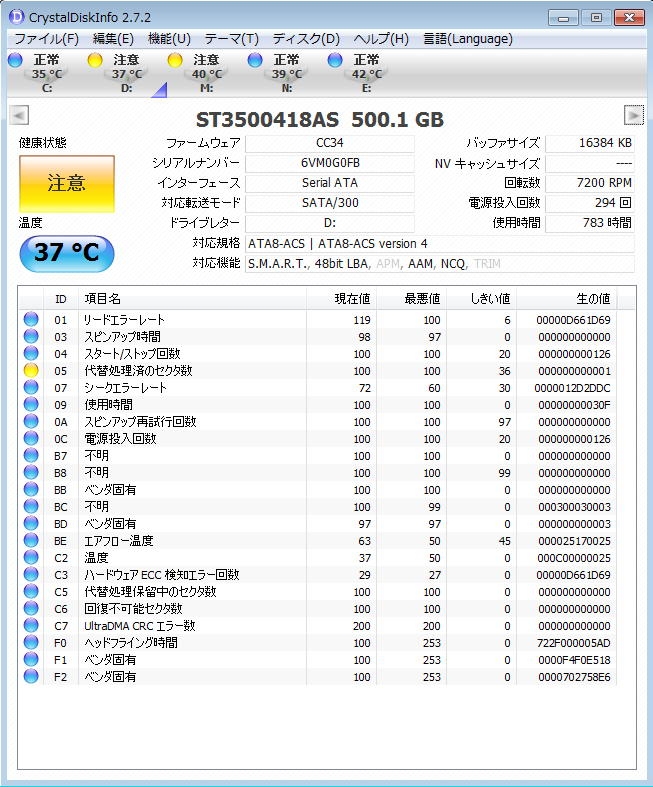Click the drive letter field D:

(330, 223)
